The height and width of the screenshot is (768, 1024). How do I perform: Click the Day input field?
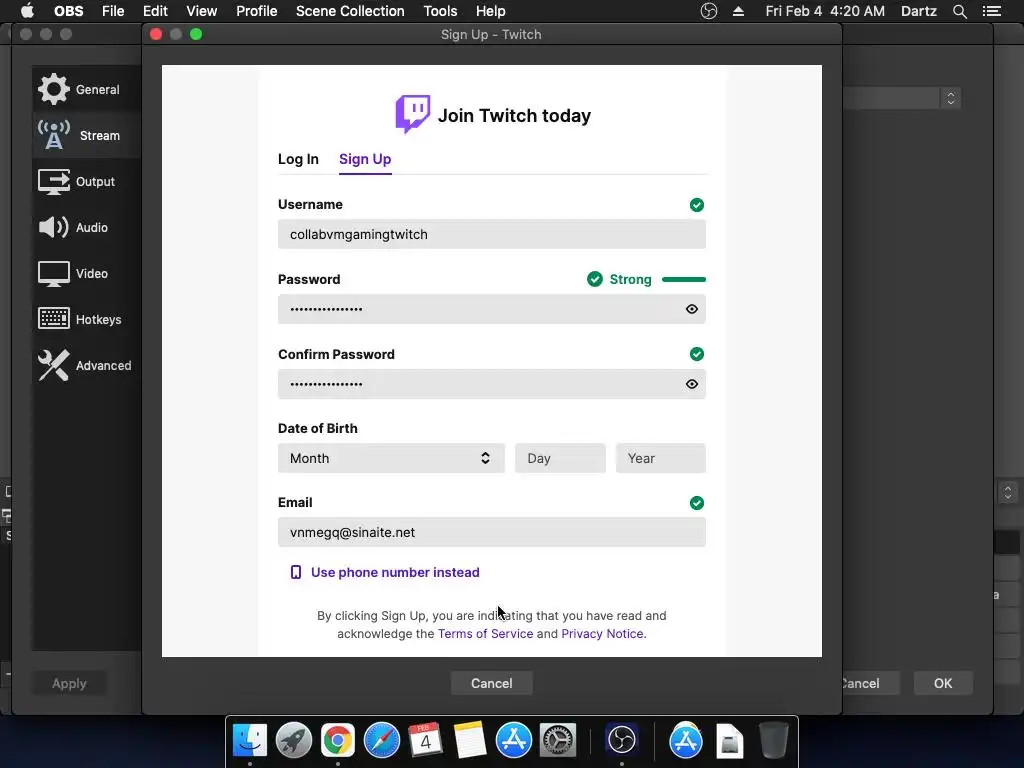pyautogui.click(x=560, y=458)
